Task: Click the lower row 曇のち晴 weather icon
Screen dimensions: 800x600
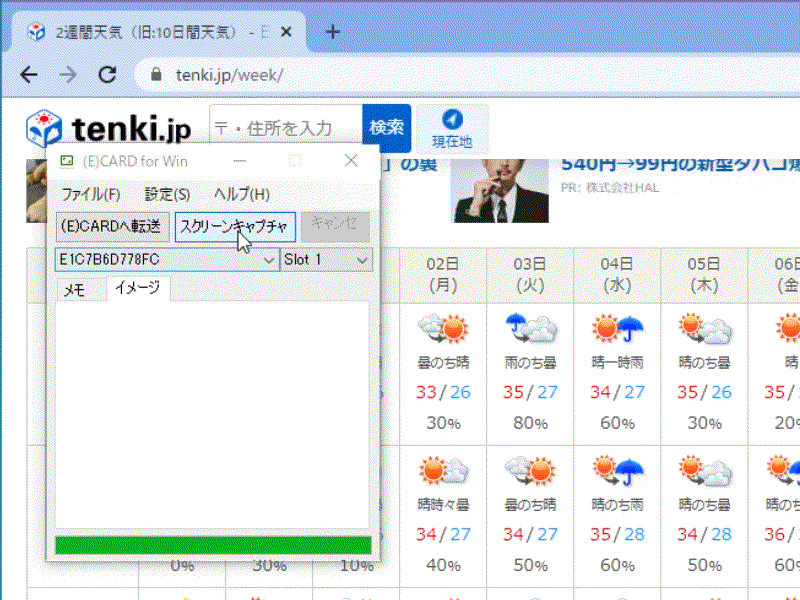Action: (x=531, y=470)
